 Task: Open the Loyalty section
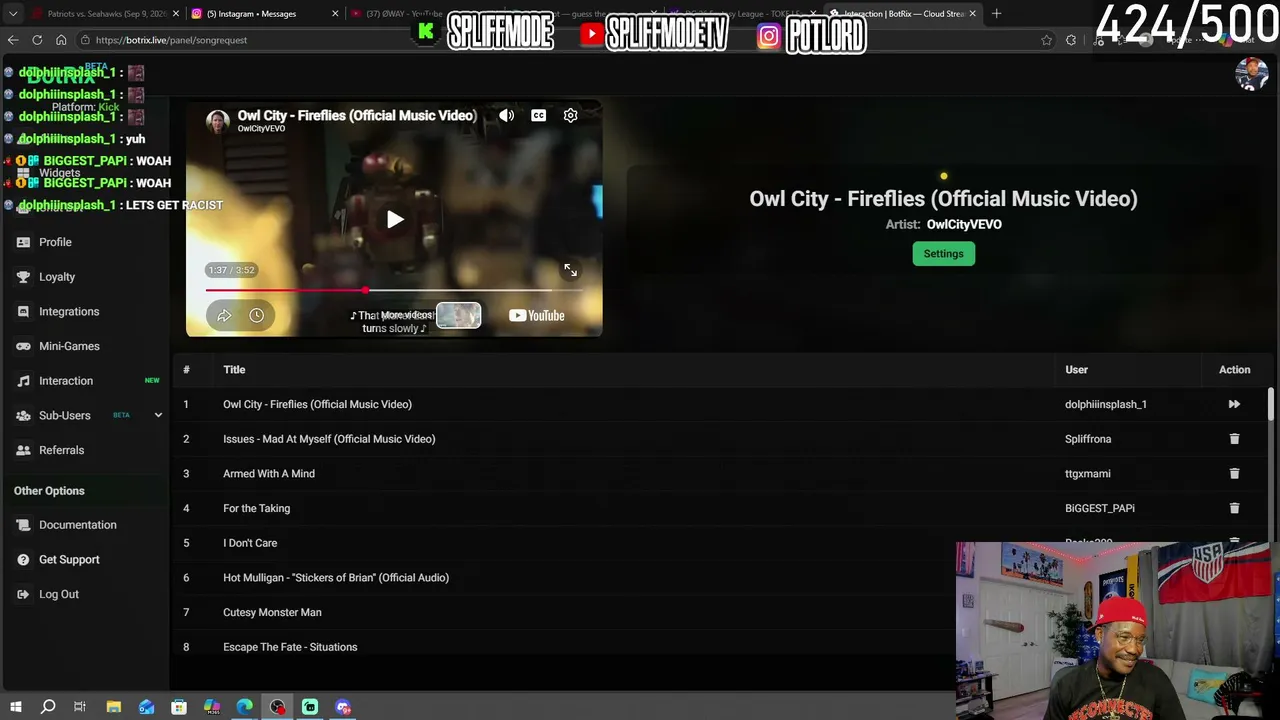point(57,277)
